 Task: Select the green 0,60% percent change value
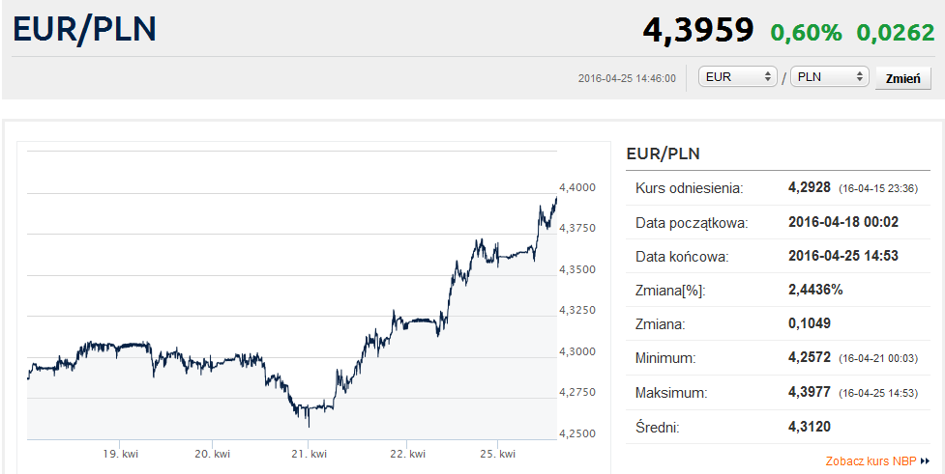806,32
